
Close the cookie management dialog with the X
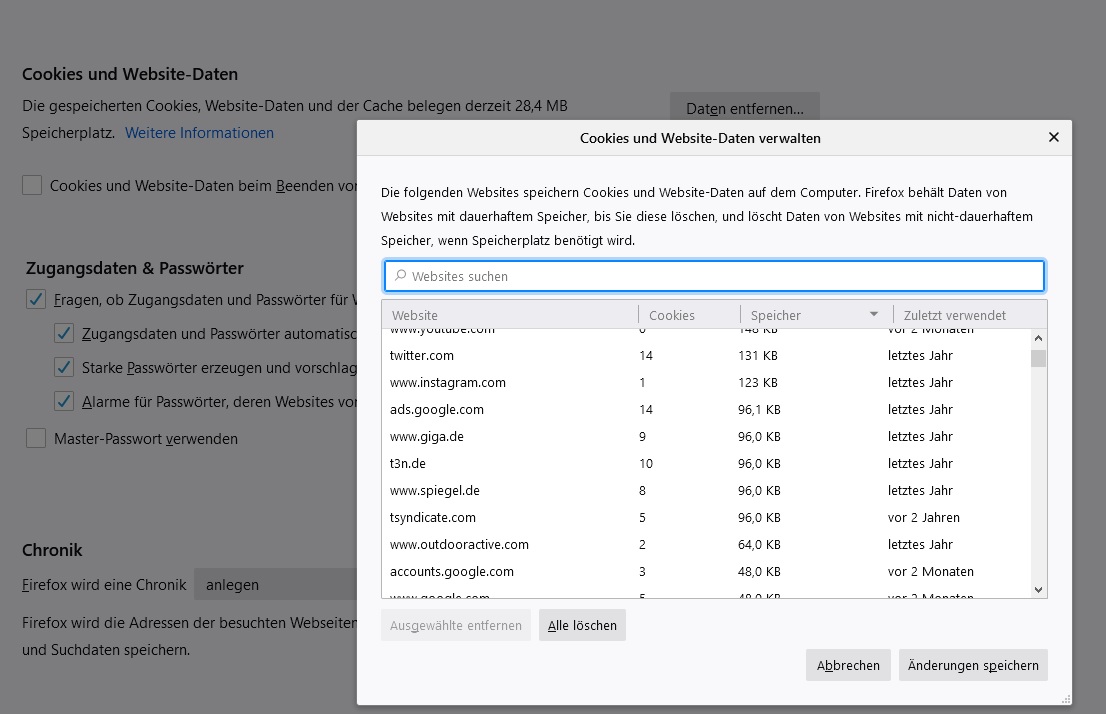point(1053,138)
